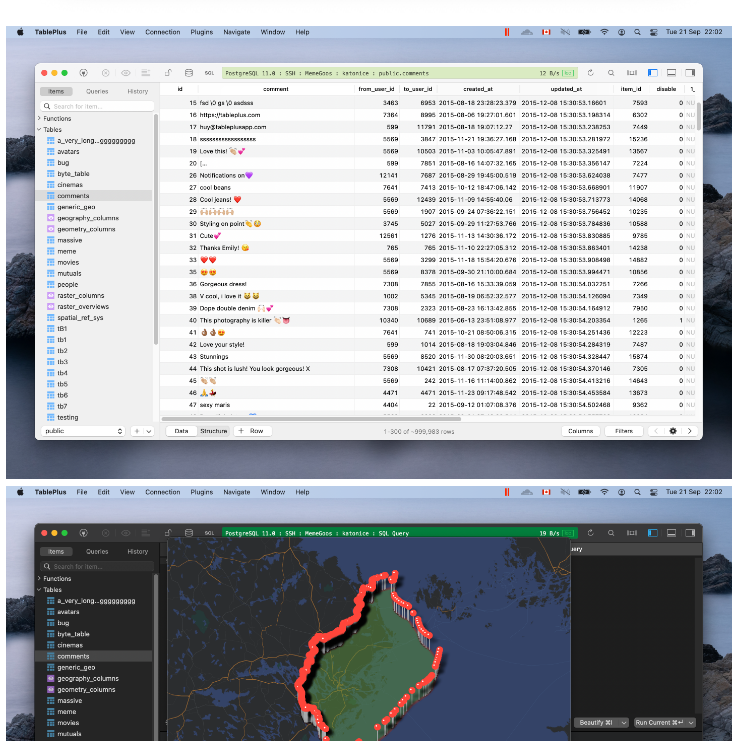Click the + Row button

point(253,431)
